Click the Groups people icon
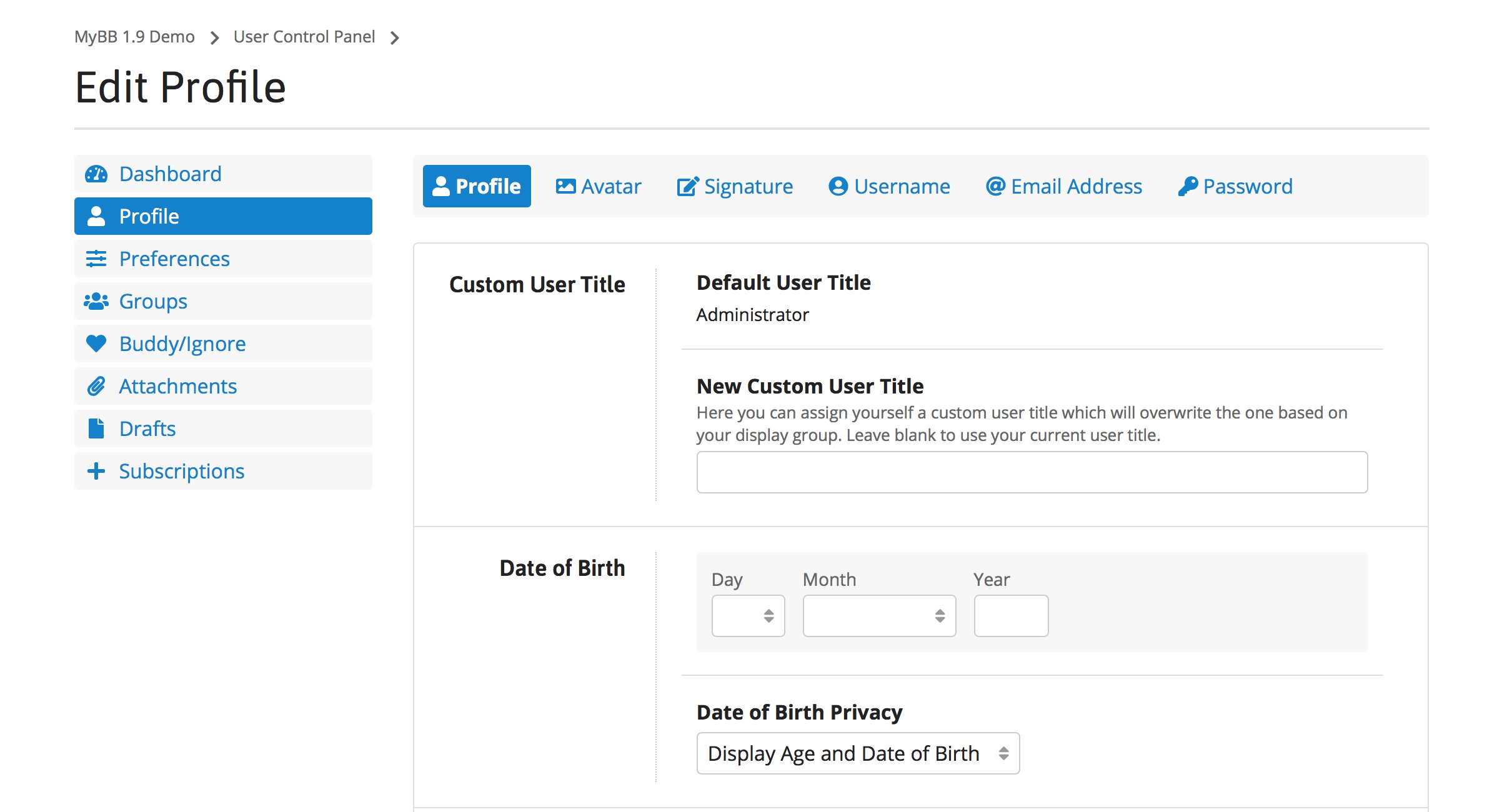 click(96, 301)
